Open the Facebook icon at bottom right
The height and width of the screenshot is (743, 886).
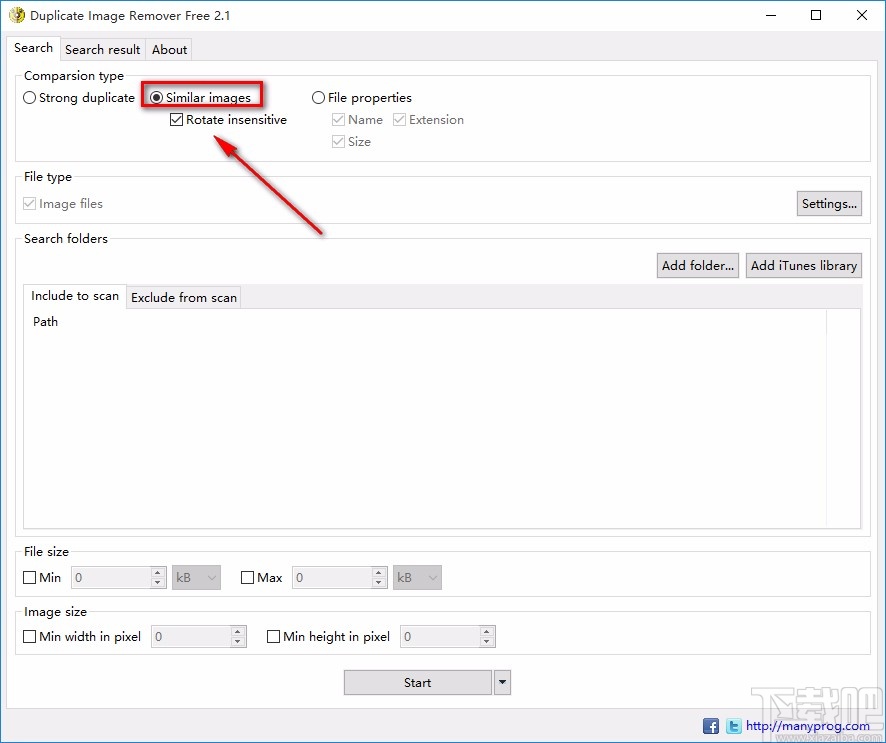(x=710, y=725)
